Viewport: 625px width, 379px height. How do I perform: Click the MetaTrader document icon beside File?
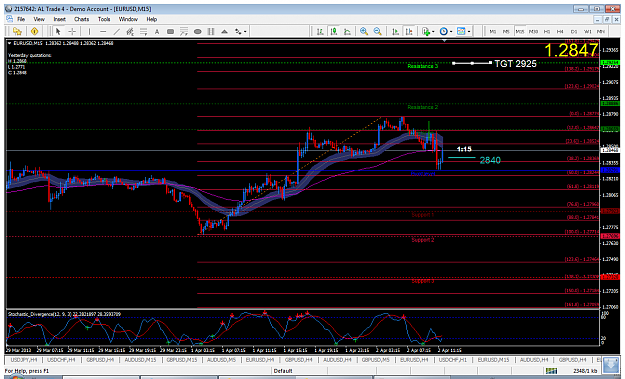pyautogui.click(x=9, y=19)
